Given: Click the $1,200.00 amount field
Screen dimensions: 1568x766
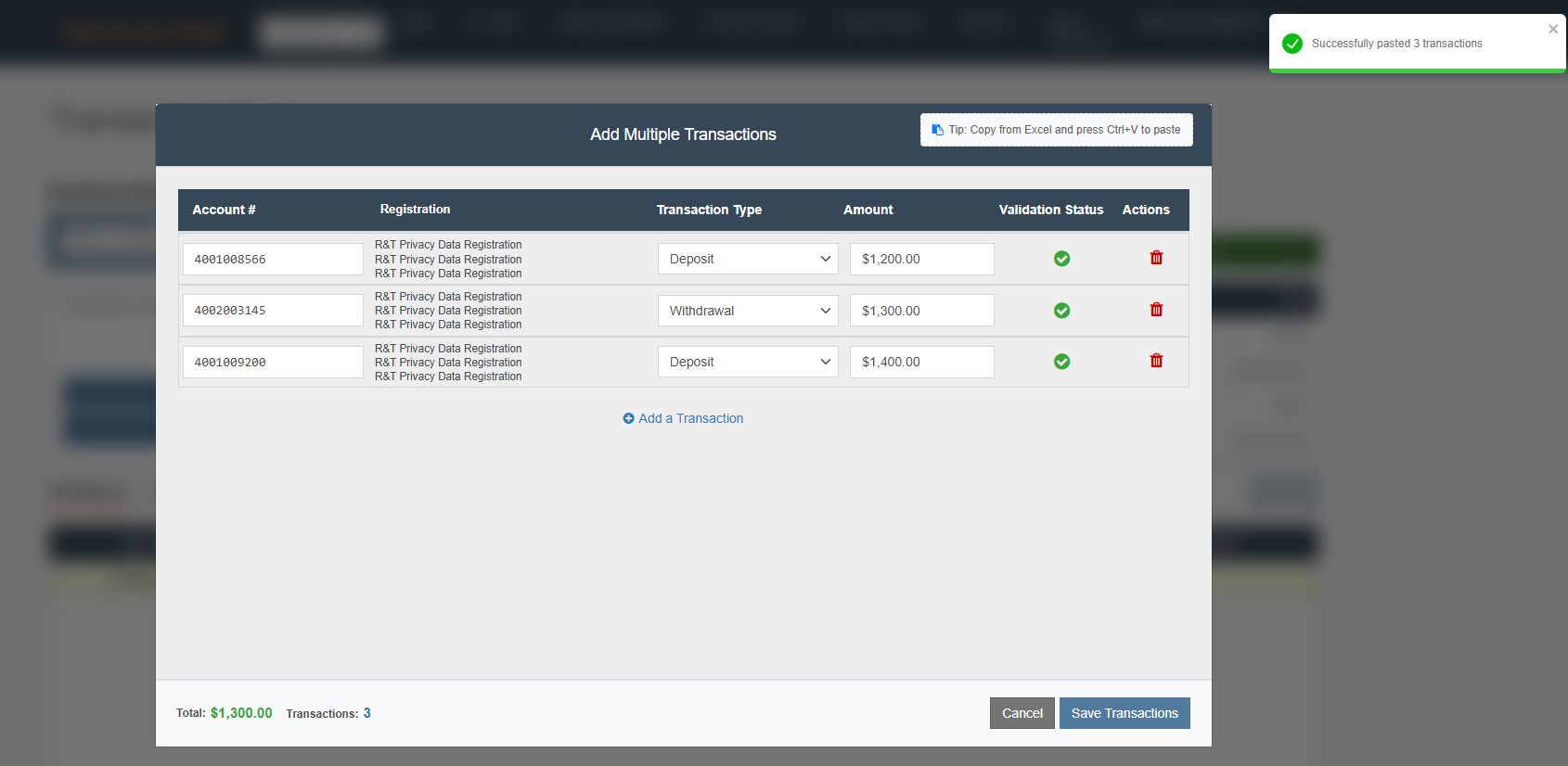Looking at the screenshot, I should pos(922,259).
